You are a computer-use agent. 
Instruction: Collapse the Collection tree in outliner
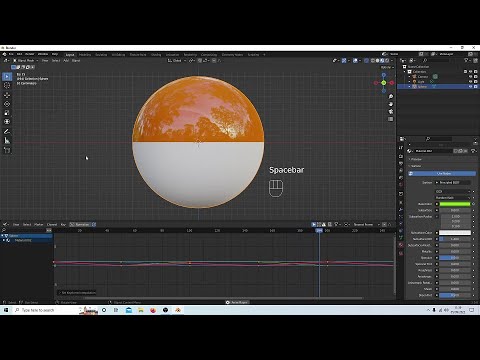point(405,71)
